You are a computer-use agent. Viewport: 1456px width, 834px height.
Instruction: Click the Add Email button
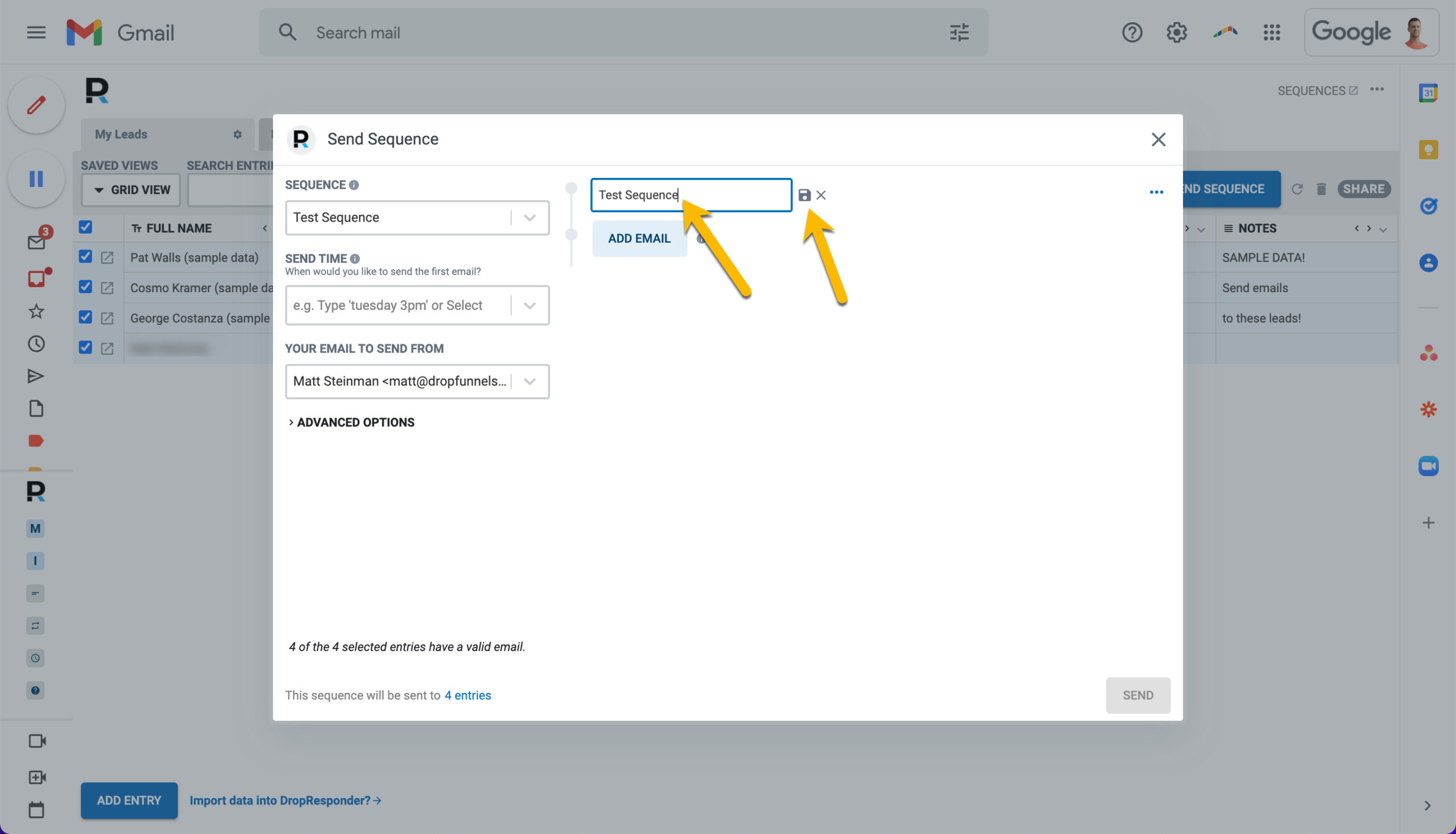[x=639, y=239]
